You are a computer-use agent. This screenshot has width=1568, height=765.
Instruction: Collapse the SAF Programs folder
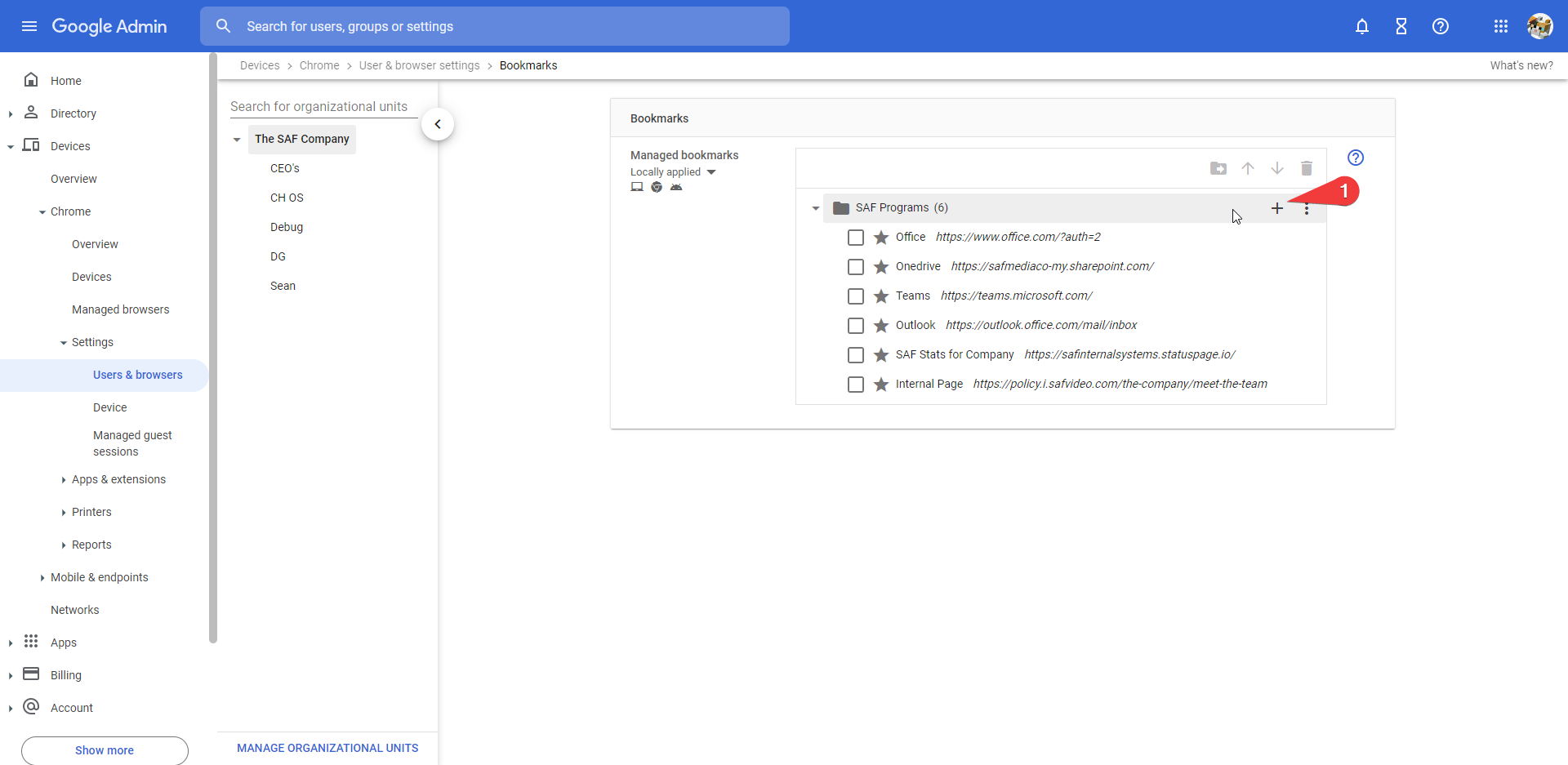[x=815, y=208]
